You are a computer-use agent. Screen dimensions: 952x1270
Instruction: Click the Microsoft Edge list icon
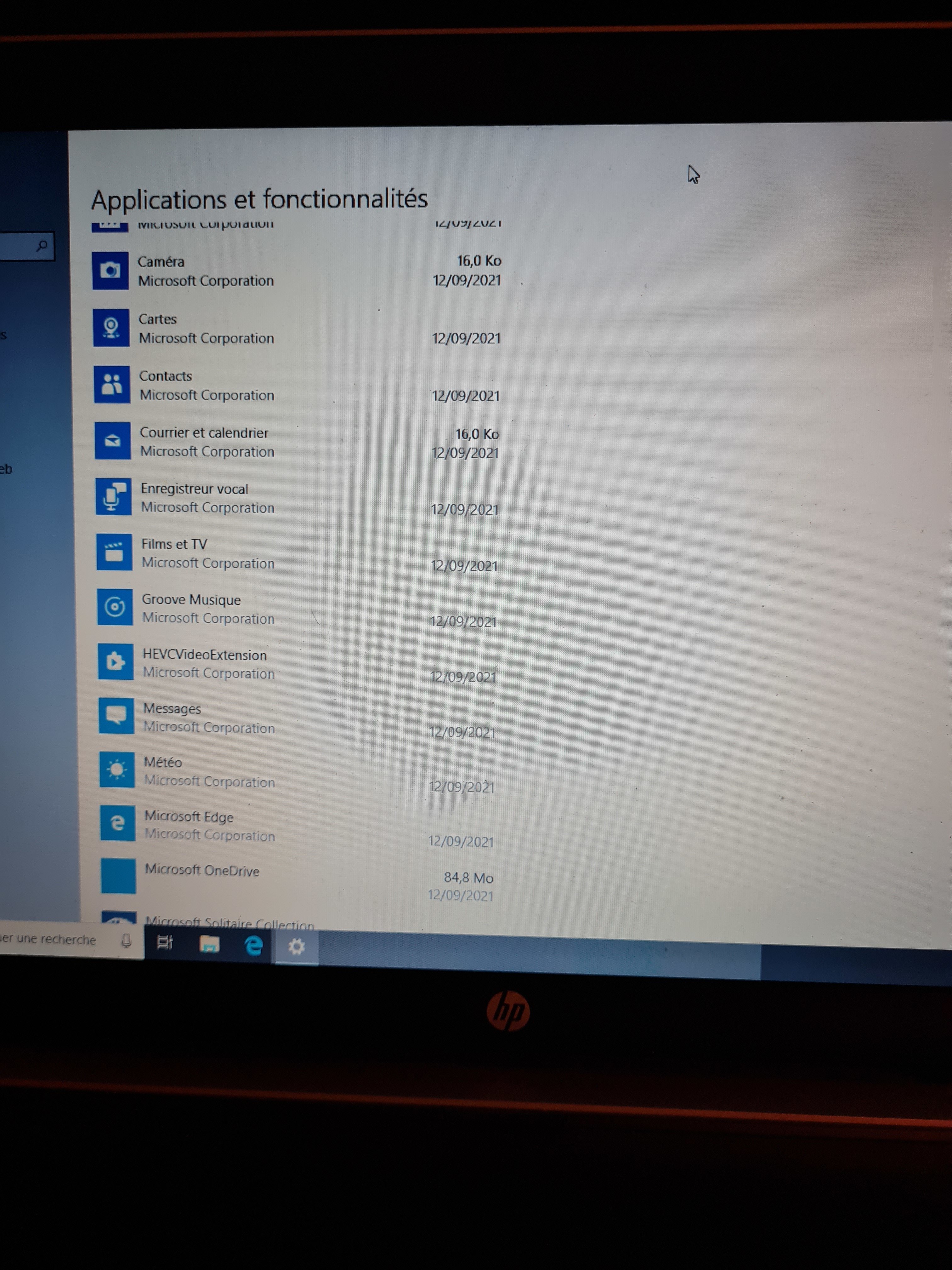tap(118, 823)
